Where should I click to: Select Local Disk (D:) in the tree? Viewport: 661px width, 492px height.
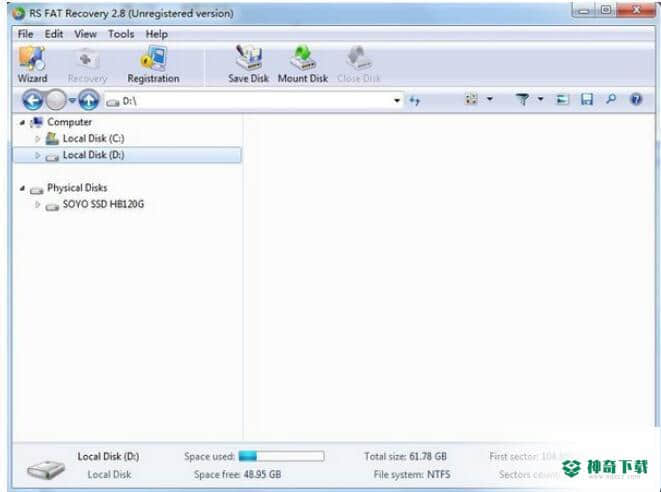tap(93, 155)
